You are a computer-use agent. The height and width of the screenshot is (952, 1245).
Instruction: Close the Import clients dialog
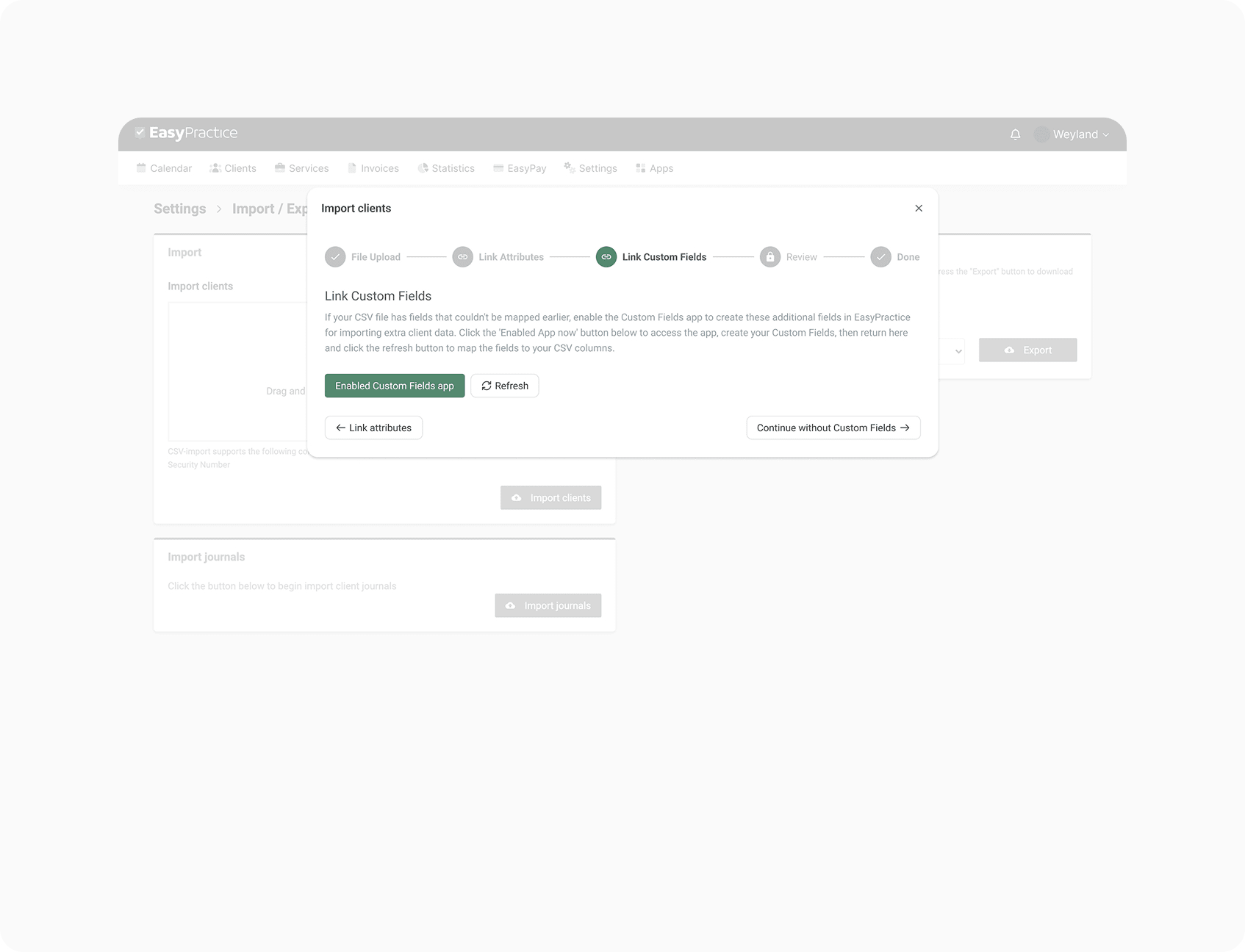[919, 209]
